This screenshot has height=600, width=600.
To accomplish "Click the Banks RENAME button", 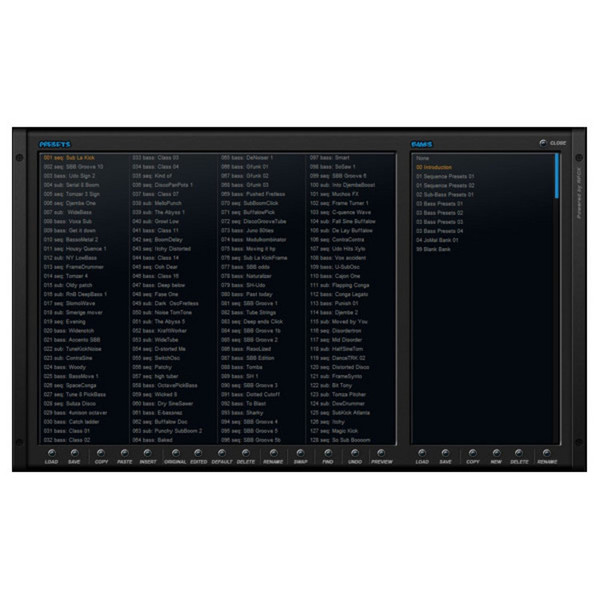I will (547, 453).
